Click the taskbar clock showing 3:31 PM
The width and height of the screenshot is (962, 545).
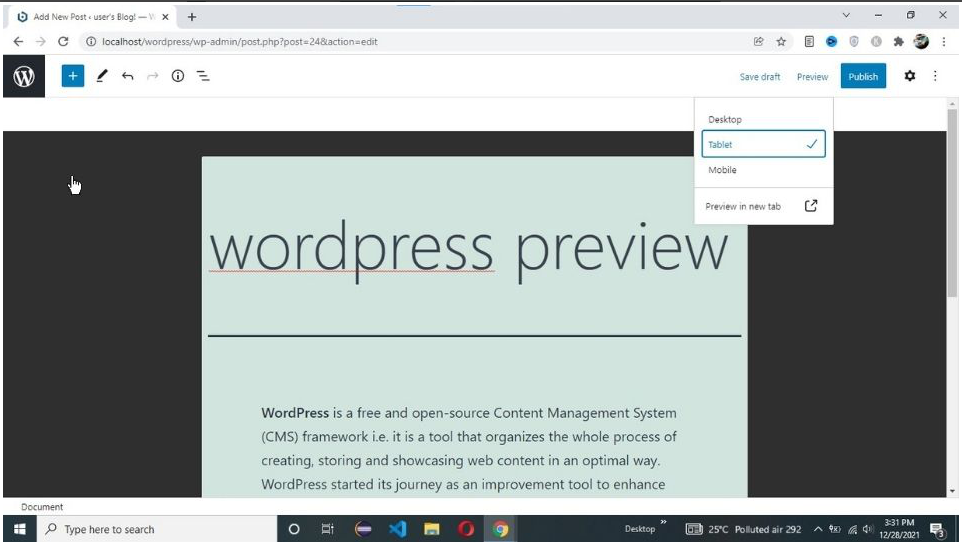tap(899, 529)
